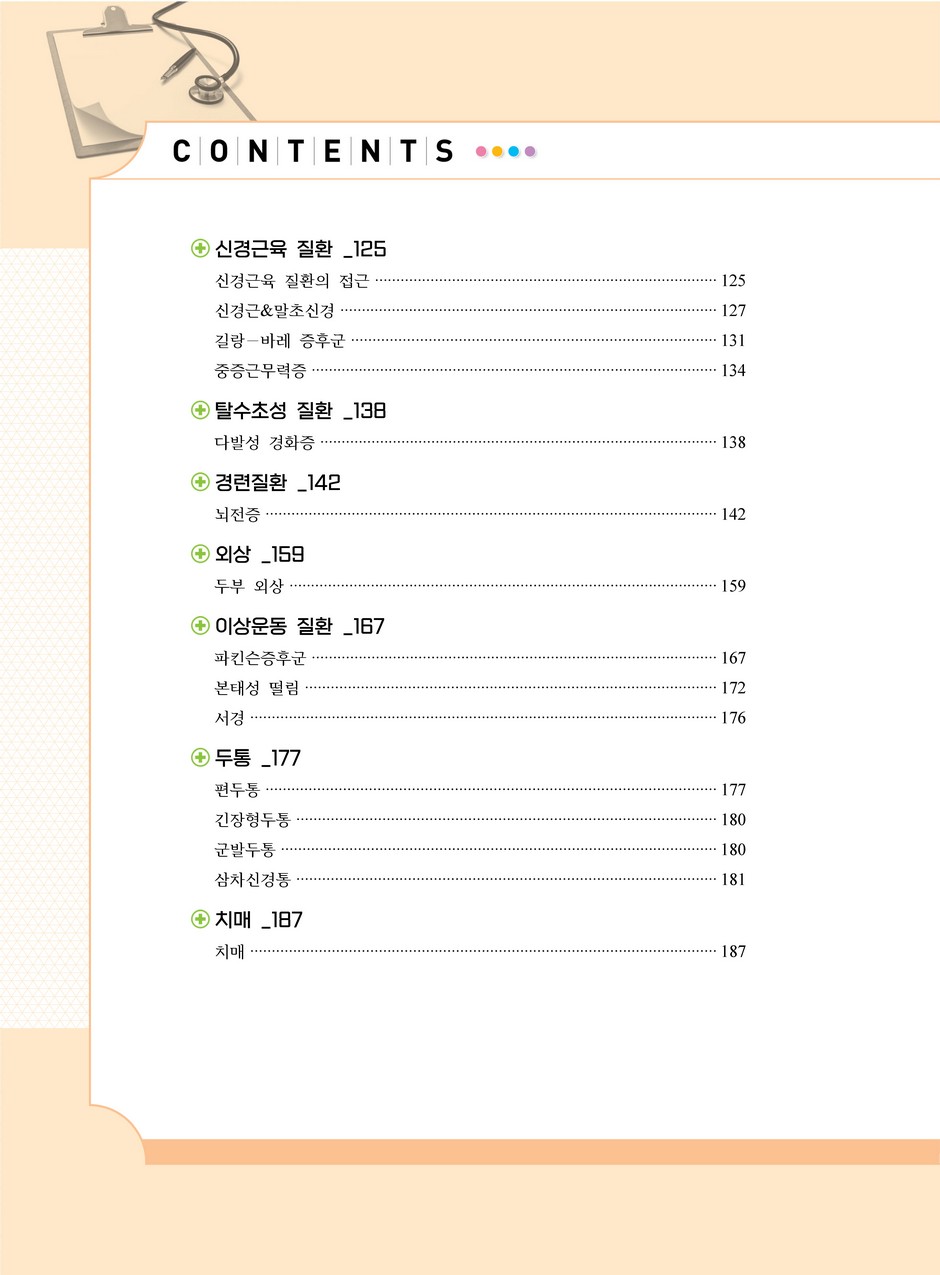Click the 이상운동 질환 _167 section heading

pyautogui.click(x=300, y=627)
